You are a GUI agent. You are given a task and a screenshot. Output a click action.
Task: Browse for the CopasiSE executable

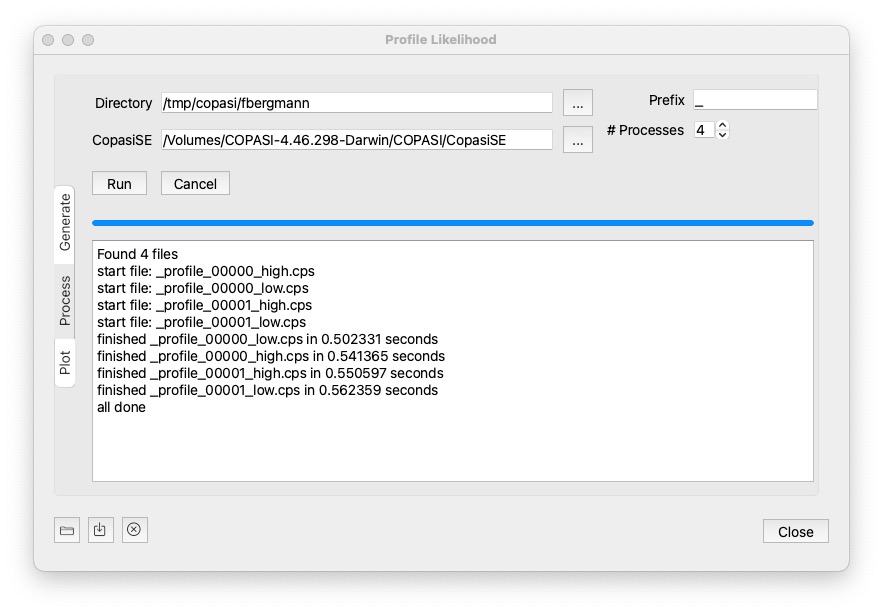click(577, 140)
